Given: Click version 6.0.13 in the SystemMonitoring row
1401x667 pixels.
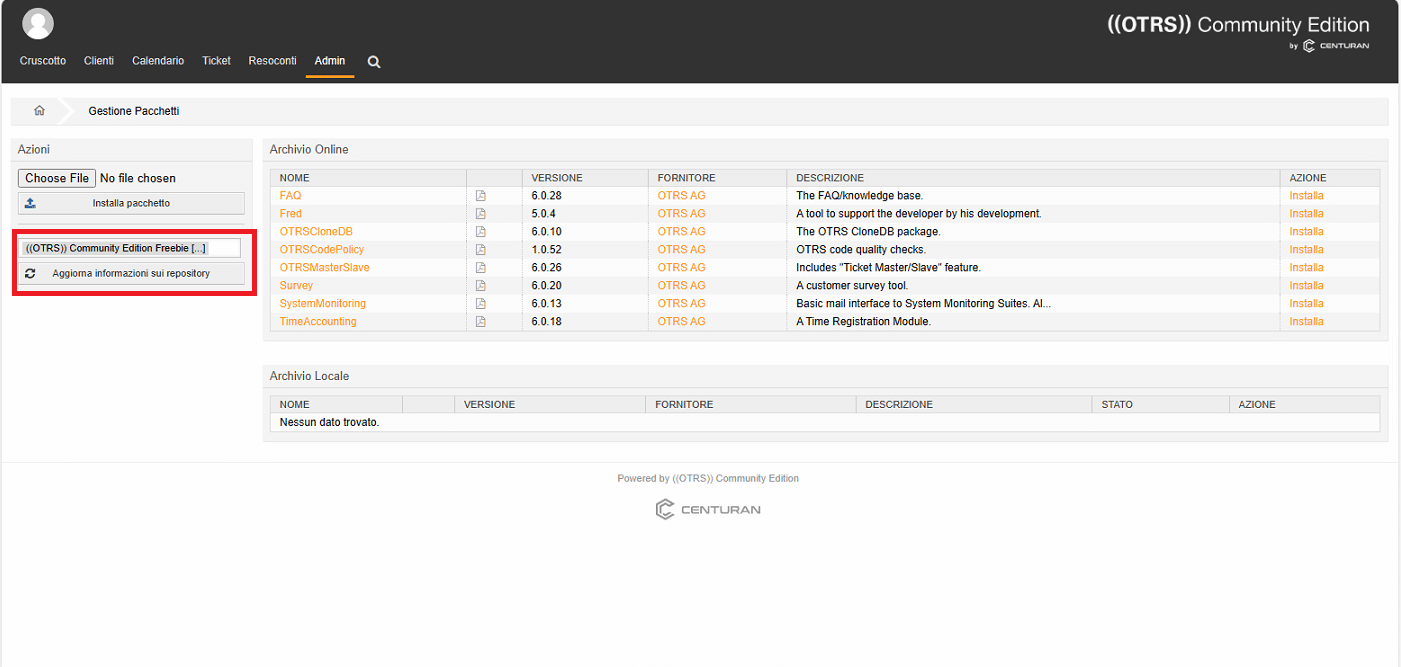Looking at the screenshot, I should (x=547, y=304).
